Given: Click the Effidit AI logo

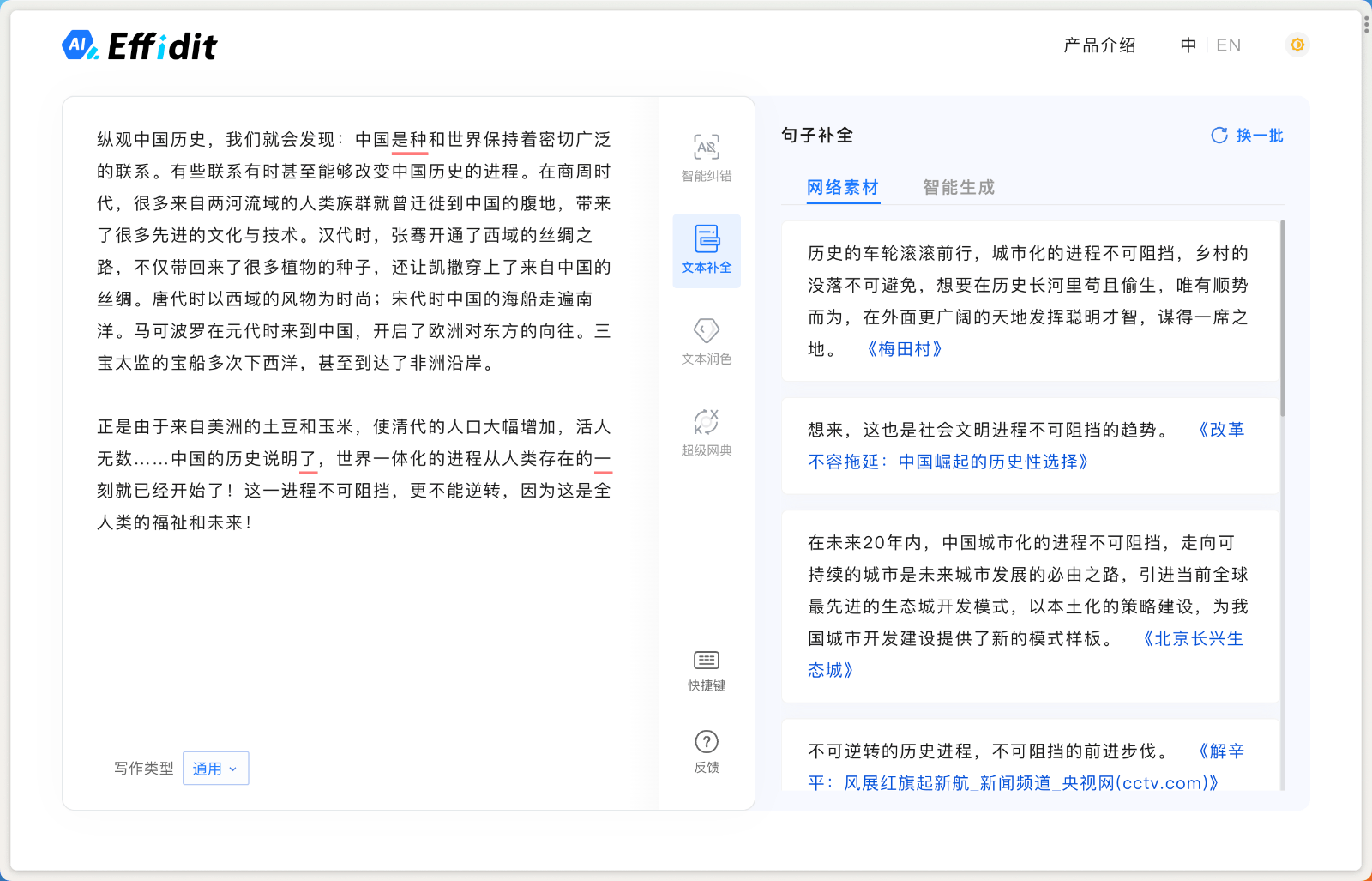Looking at the screenshot, I should 140,45.
